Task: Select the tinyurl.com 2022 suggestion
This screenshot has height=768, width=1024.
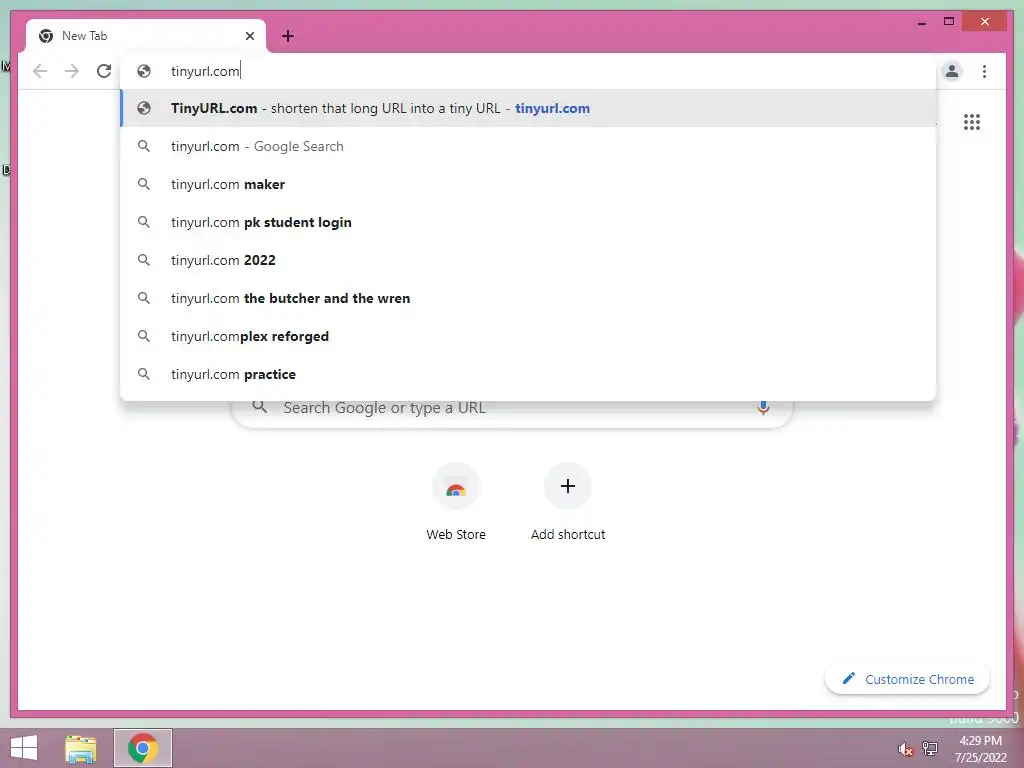Action: (528, 260)
